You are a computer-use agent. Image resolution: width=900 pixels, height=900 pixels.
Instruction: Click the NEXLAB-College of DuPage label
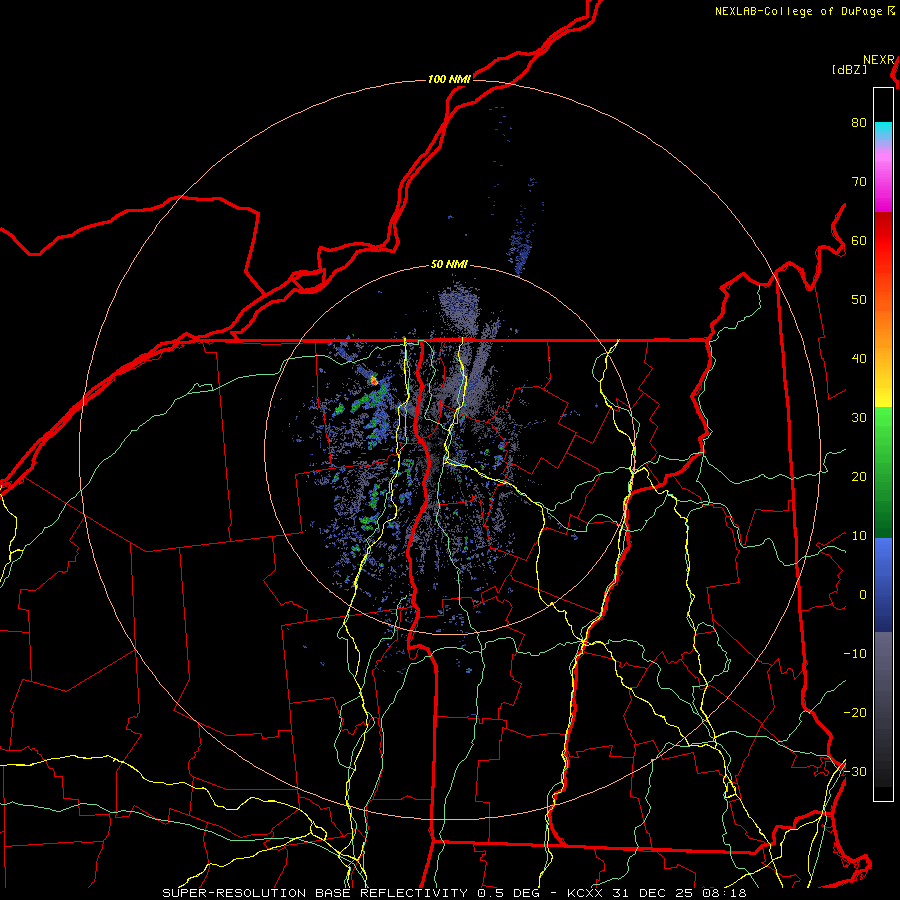click(x=800, y=11)
